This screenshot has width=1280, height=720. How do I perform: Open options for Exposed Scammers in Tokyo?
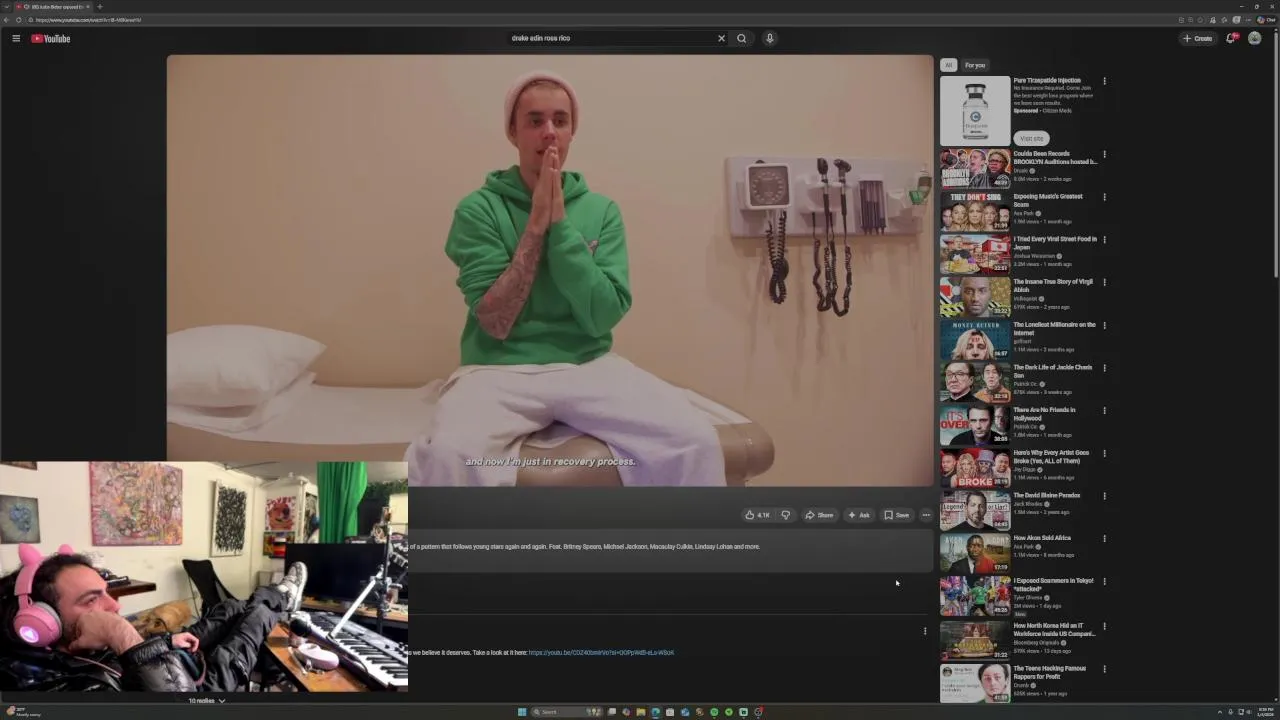(1105, 582)
